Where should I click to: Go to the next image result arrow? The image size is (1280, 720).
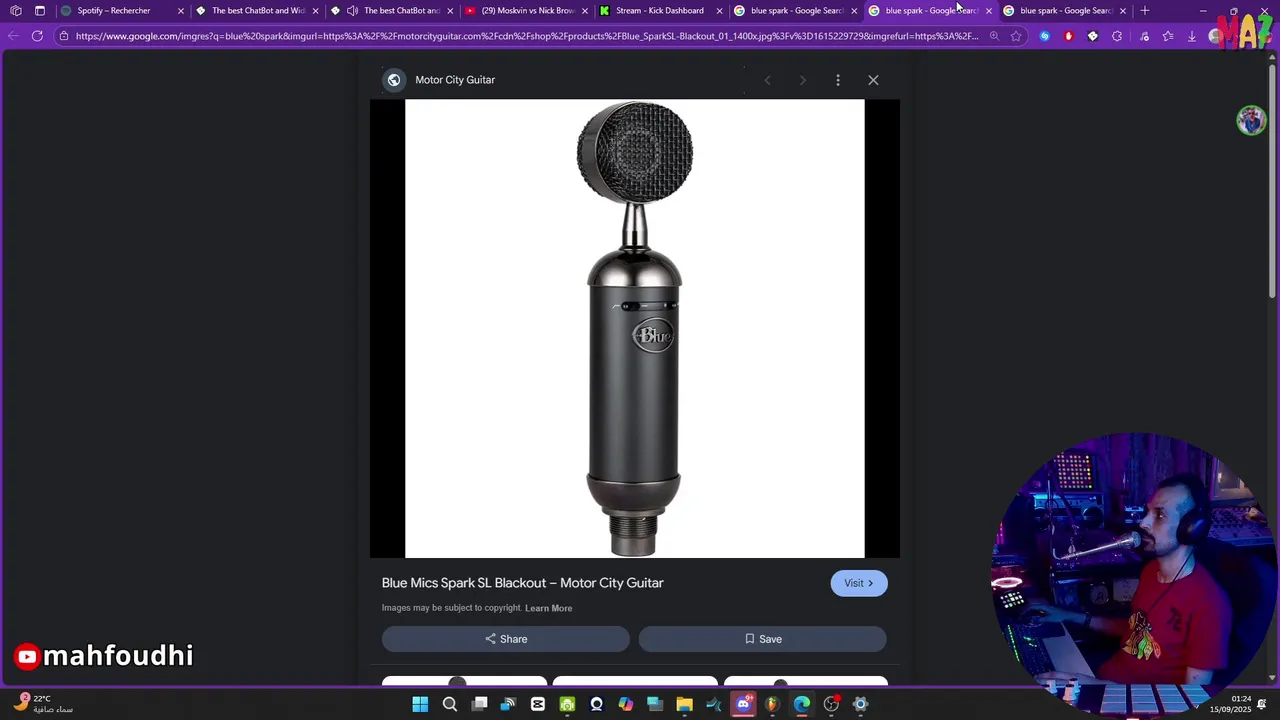point(802,80)
